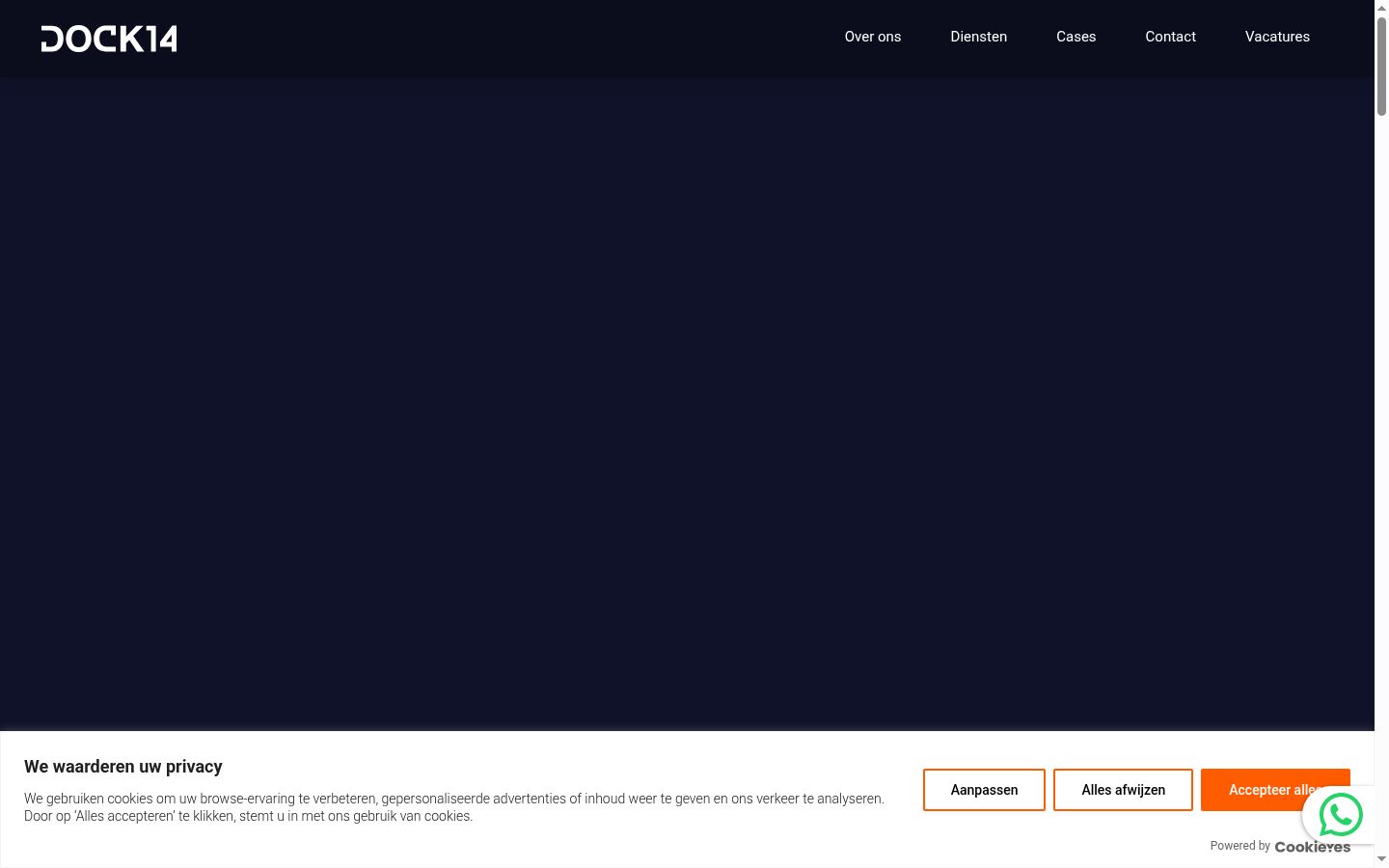Choose Aanpassen in the cookie banner

point(984,790)
